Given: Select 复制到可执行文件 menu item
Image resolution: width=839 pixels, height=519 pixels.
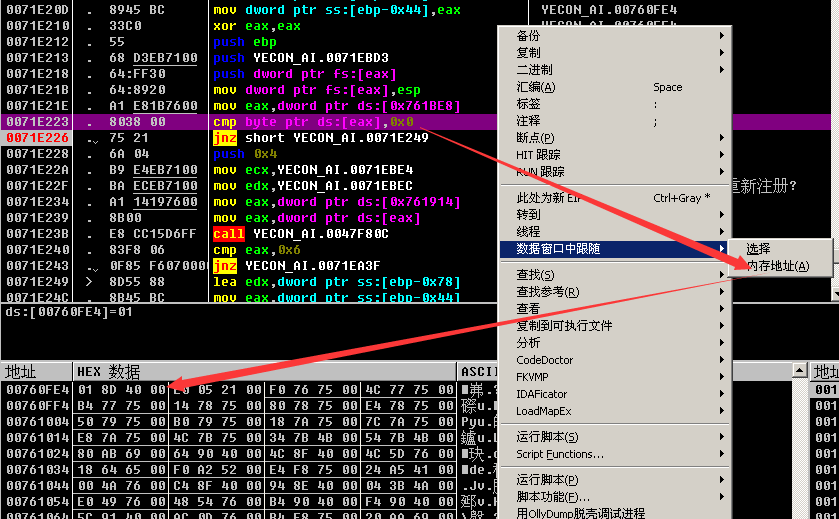Looking at the screenshot, I should coord(564,326).
